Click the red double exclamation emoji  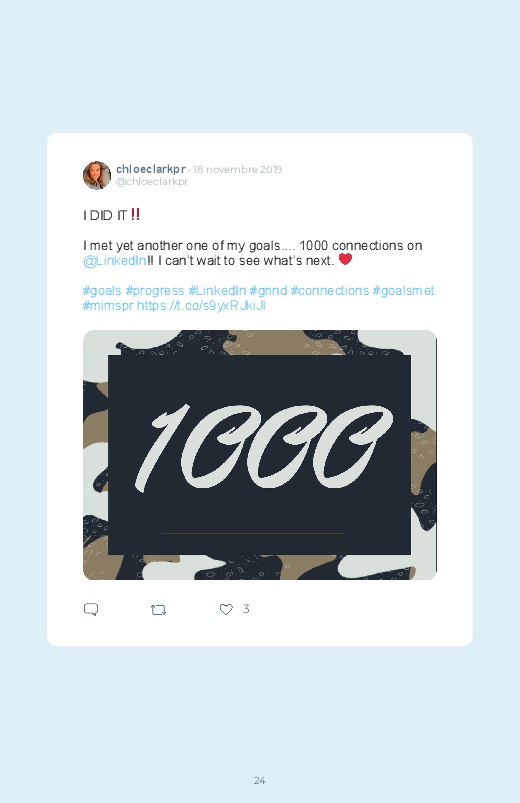pyautogui.click(x=135, y=214)
